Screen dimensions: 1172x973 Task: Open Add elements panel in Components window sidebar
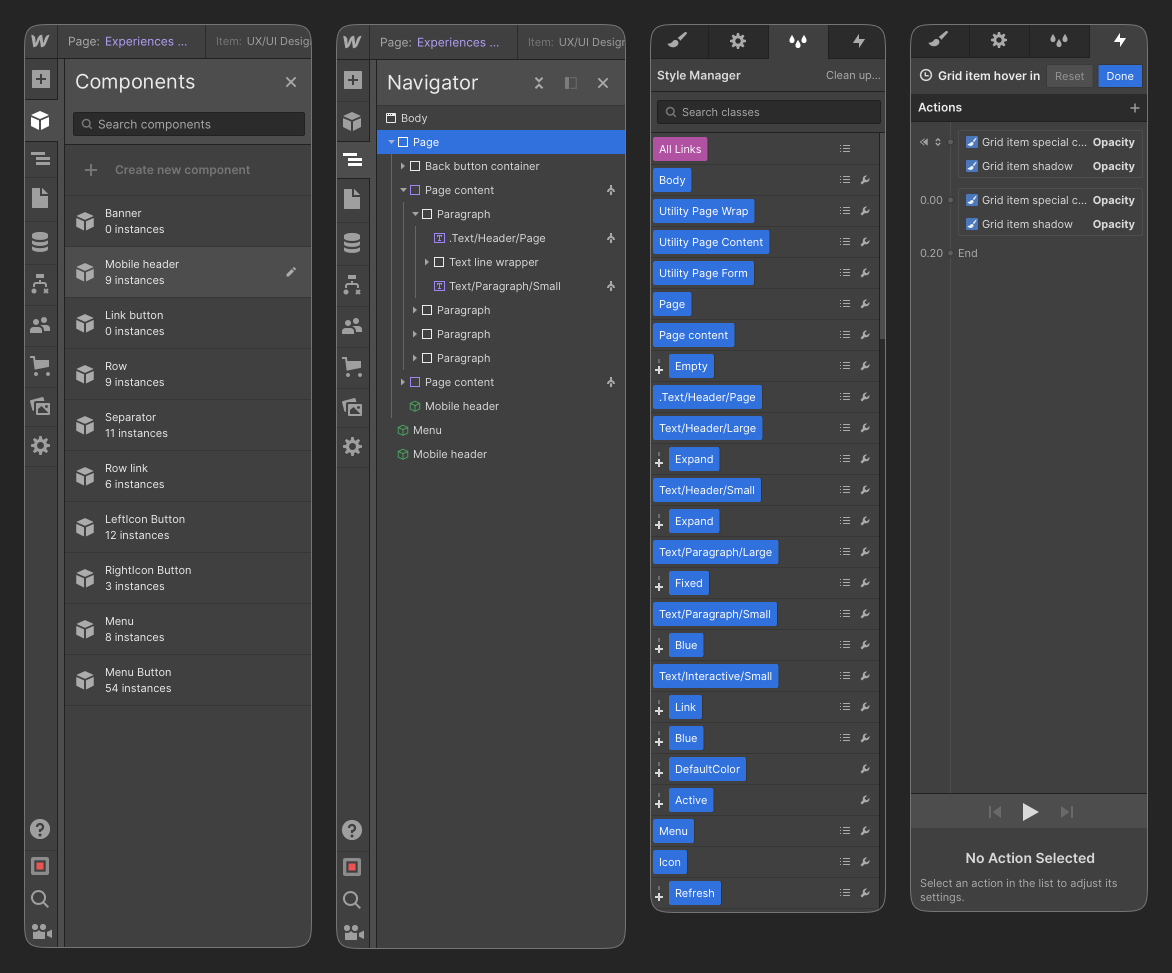coord(40,79)
